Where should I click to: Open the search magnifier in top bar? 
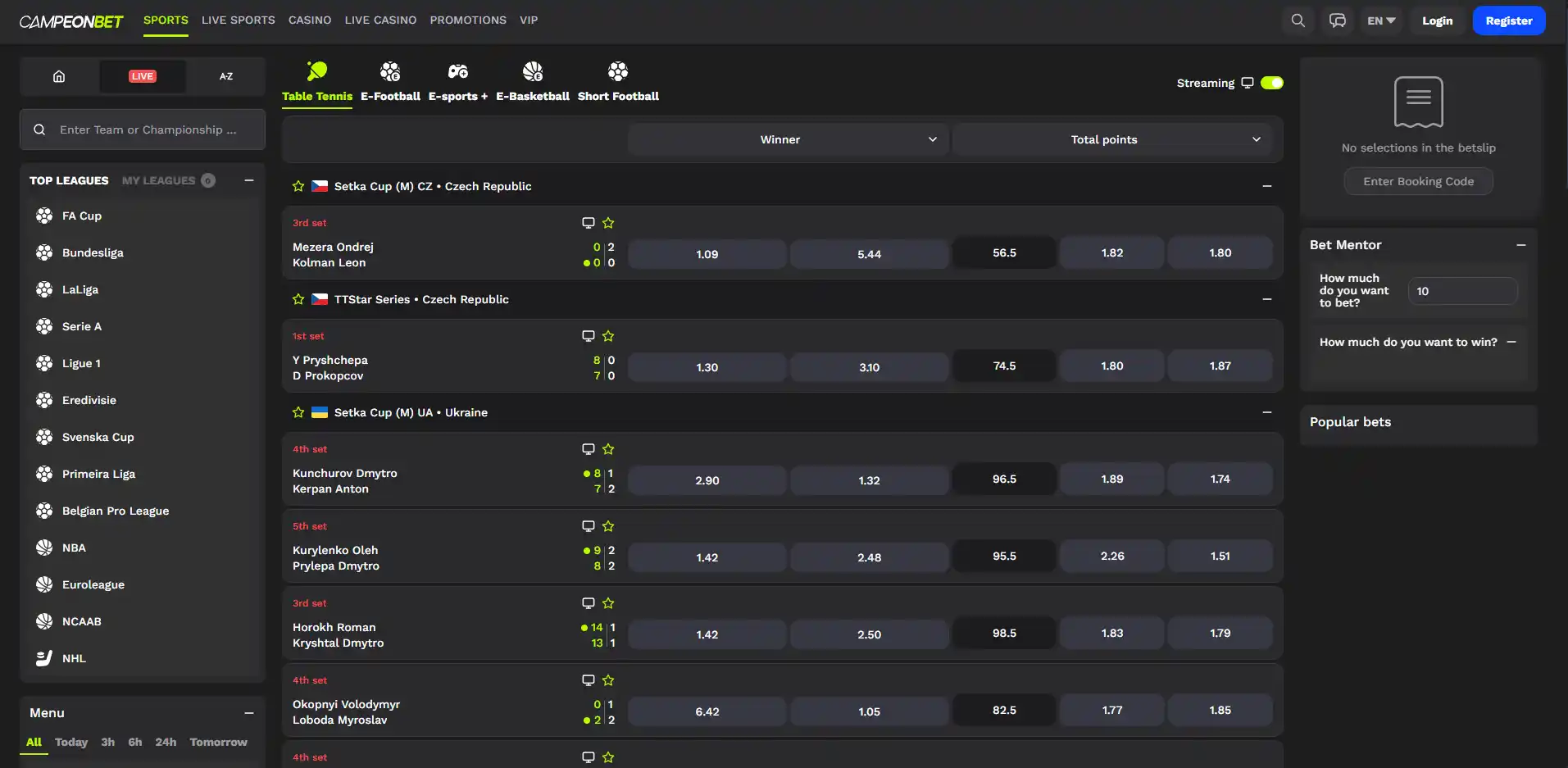(x=1298, y=20)
